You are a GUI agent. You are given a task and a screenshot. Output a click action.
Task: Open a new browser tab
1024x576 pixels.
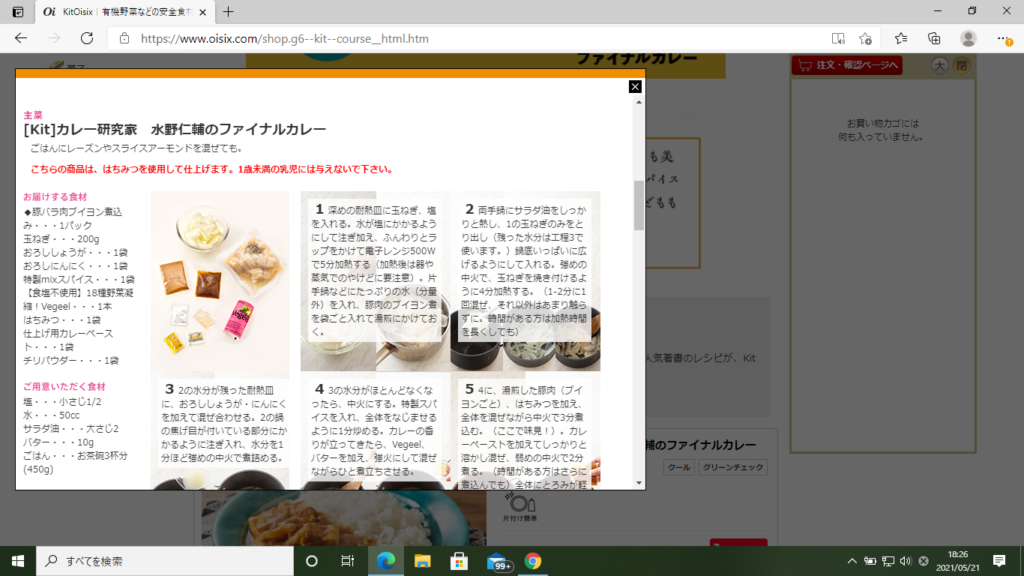228,12
